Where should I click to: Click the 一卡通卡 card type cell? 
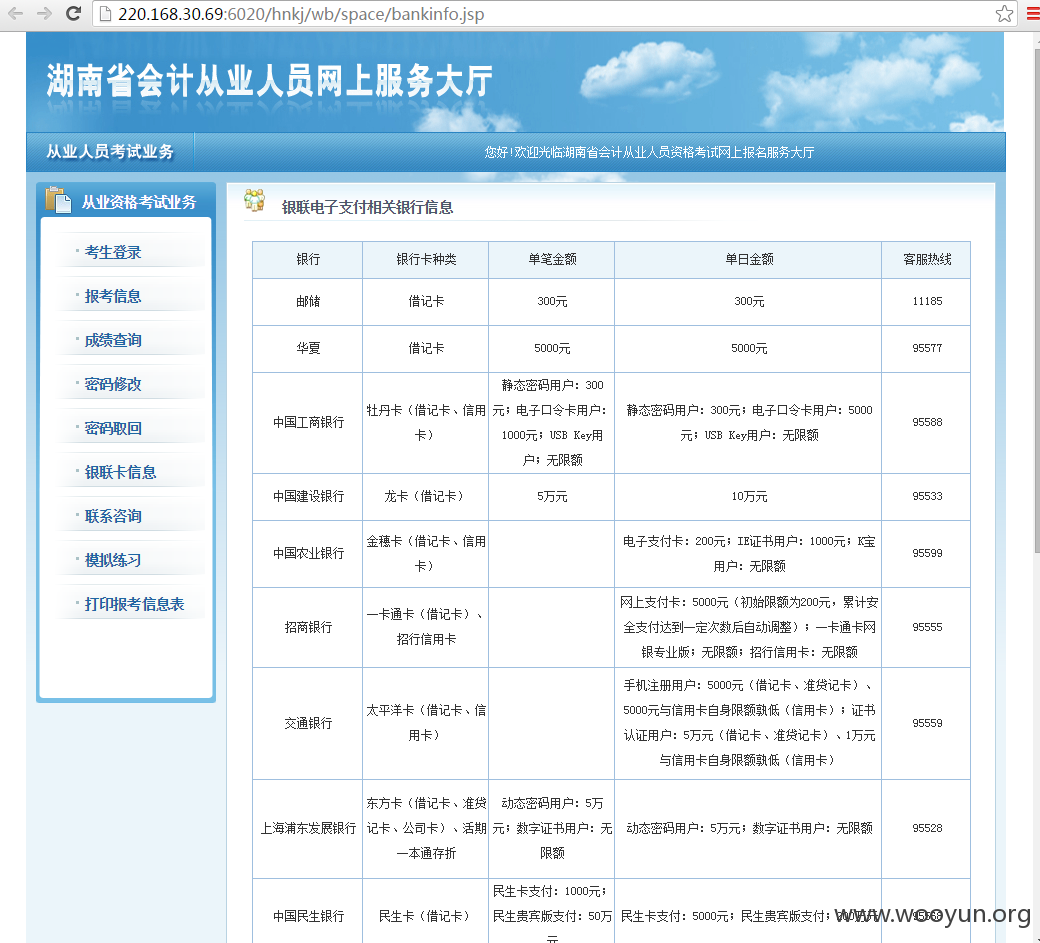coord(426,627)
